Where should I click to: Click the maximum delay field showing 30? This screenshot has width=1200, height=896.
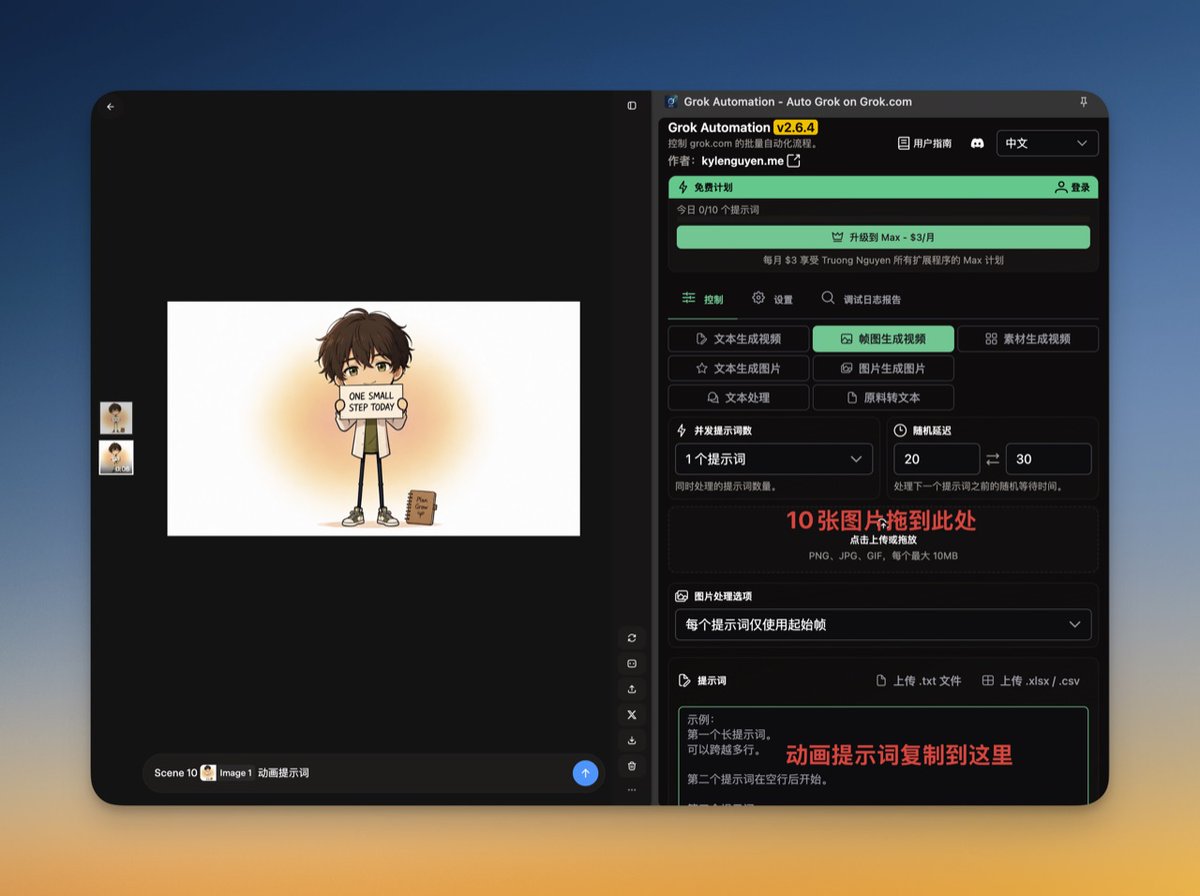(x=1049, y=459)
